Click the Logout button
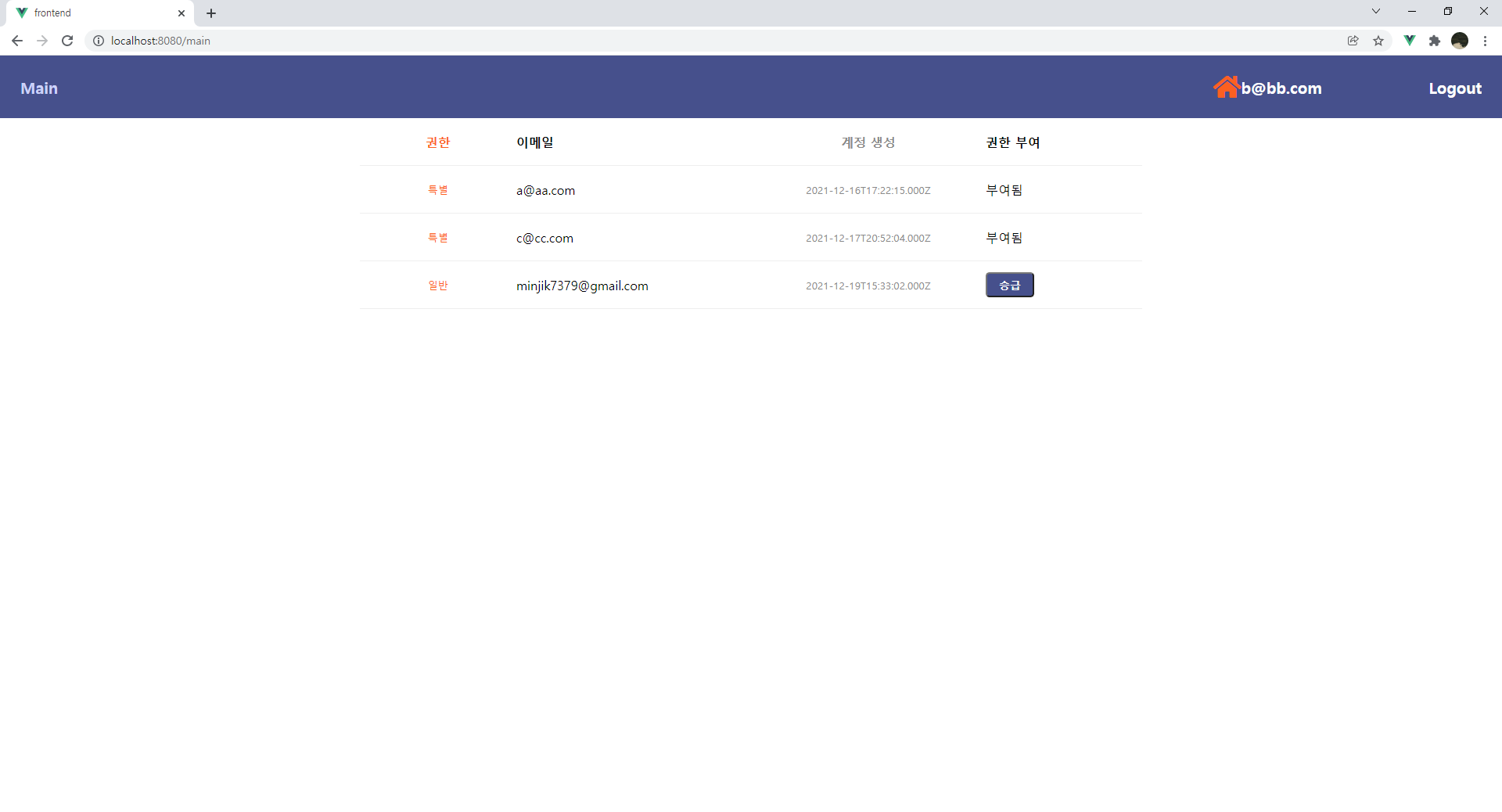Image resolution: width=1502 pixels, height=812 pixels. click(1455, 88)
